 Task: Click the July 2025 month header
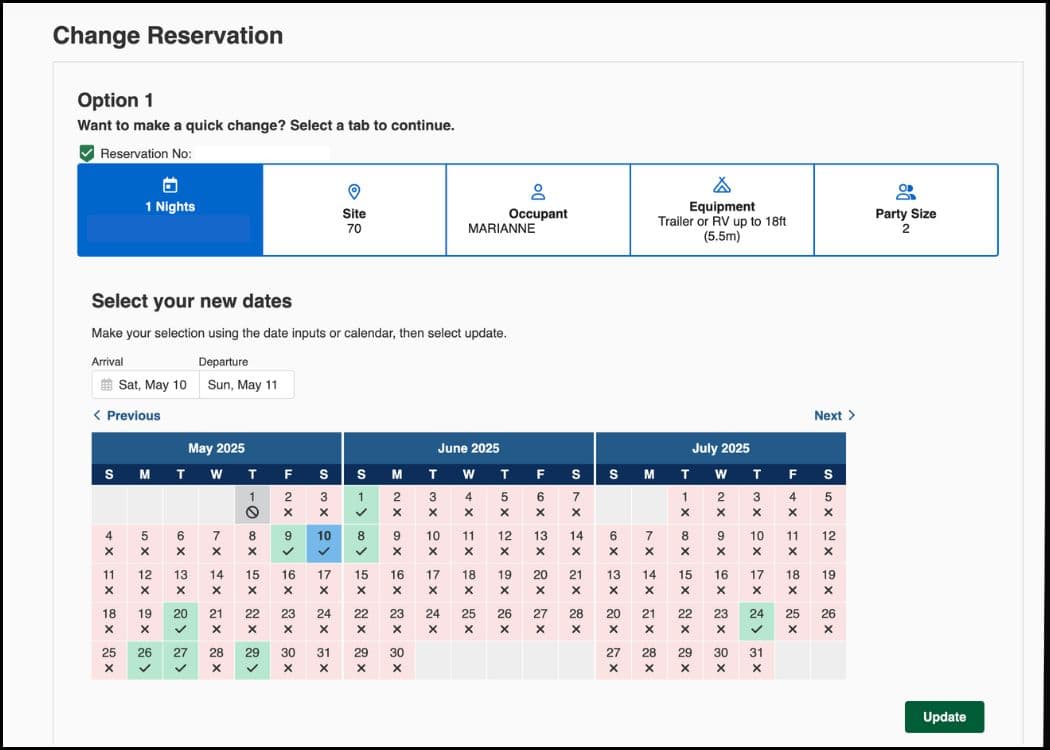point(721,448)
